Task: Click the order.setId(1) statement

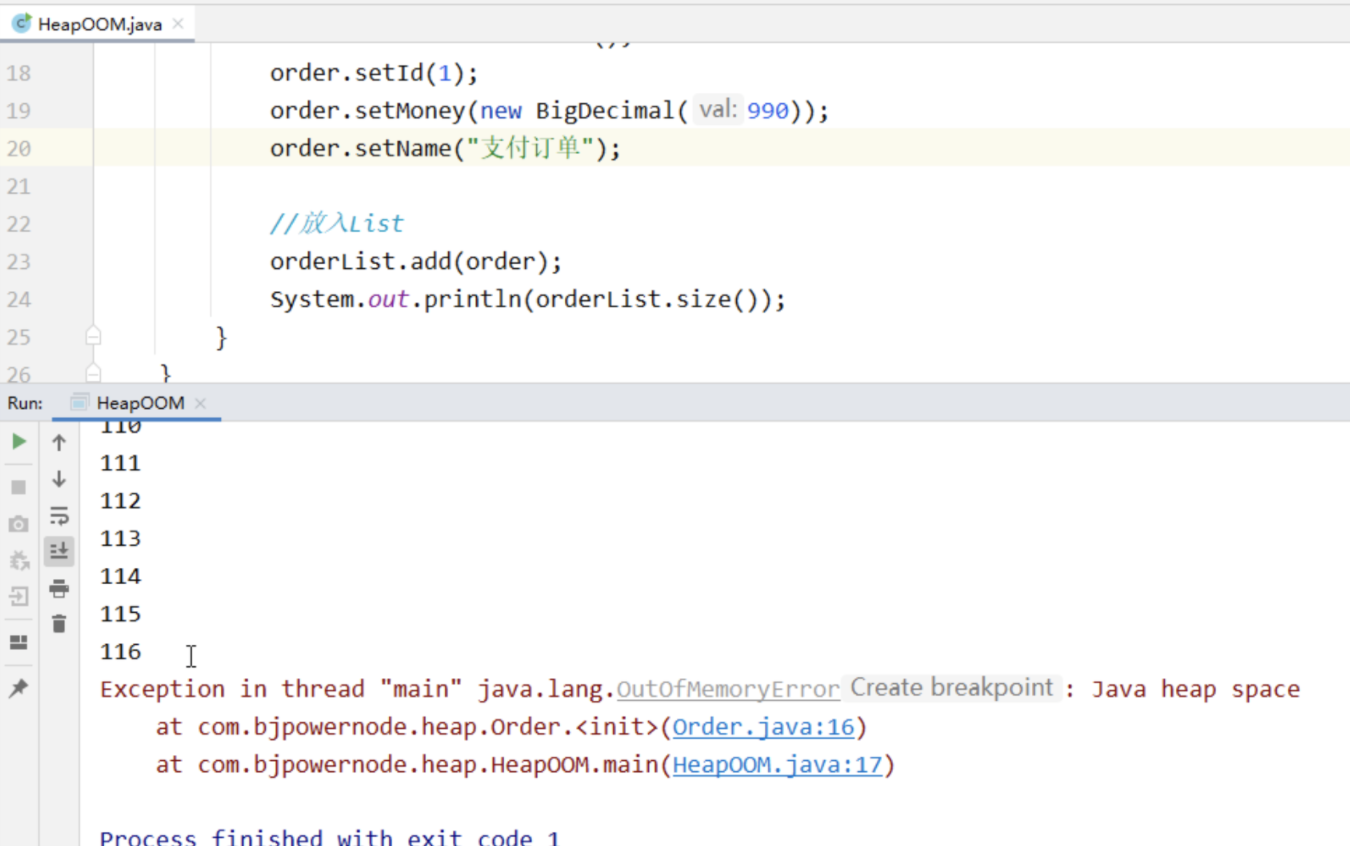Action: coord(374,73)
